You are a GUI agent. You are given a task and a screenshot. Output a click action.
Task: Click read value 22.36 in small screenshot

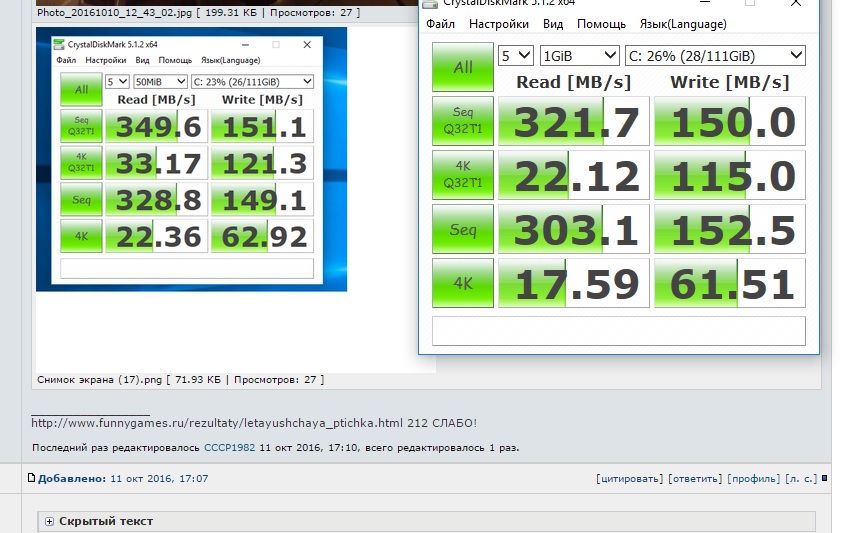pyautogui.click(x=156, y=236)
